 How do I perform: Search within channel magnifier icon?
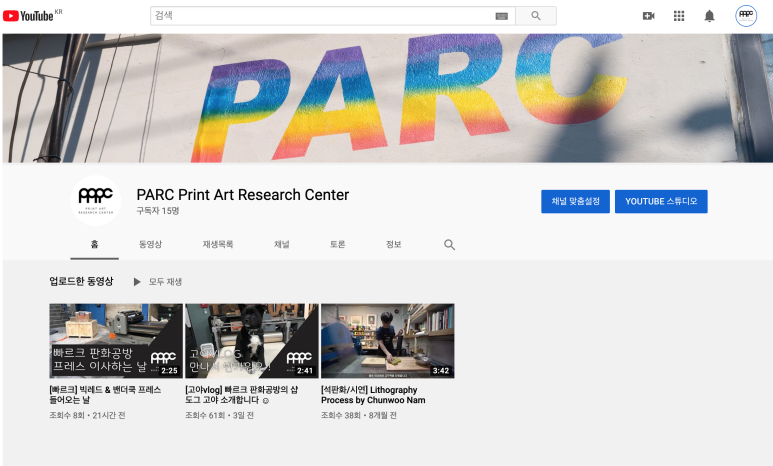coord(449,245)
